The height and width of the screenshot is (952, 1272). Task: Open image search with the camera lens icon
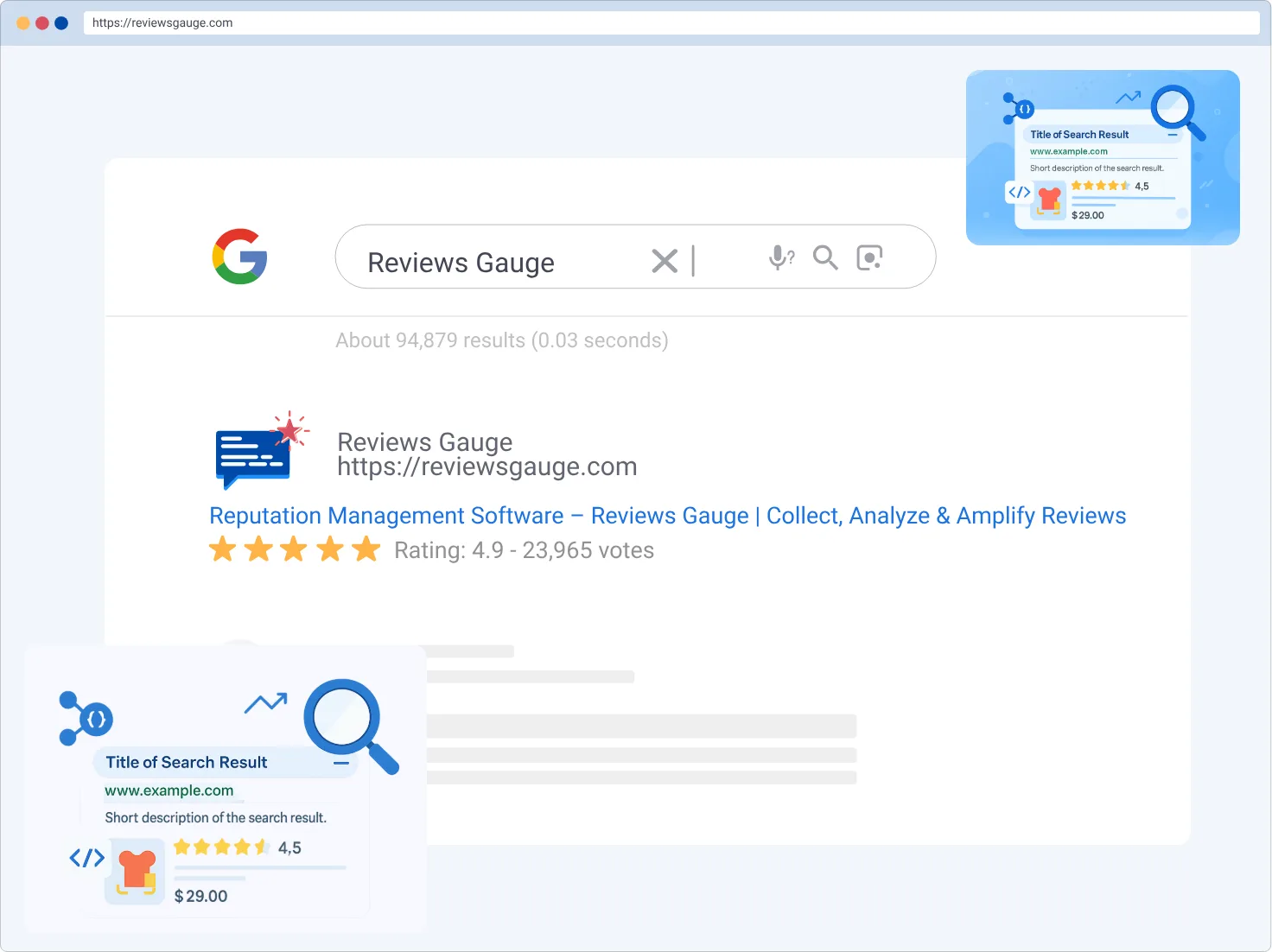click(x=869, y=257)
